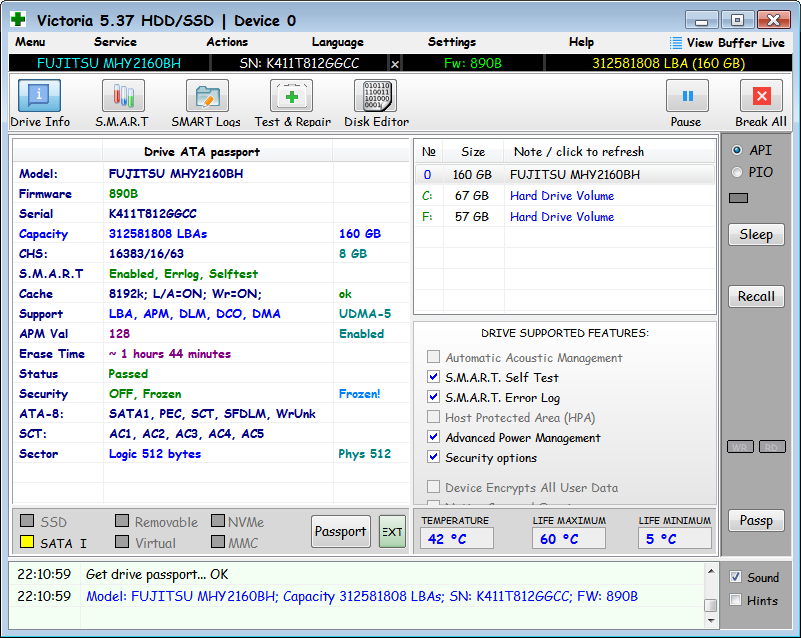
Task: Open the Help menu
Action: [581, 42]
